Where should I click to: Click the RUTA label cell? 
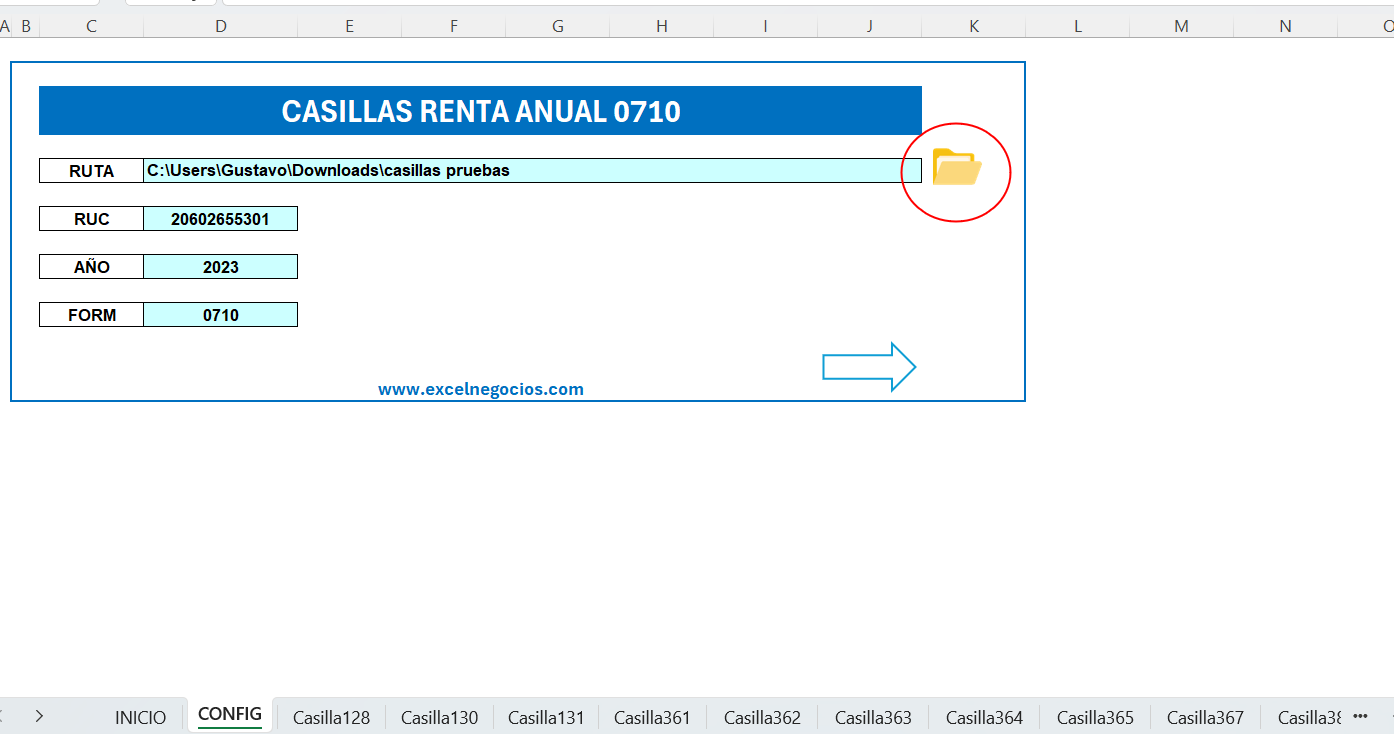pos(91,171)
